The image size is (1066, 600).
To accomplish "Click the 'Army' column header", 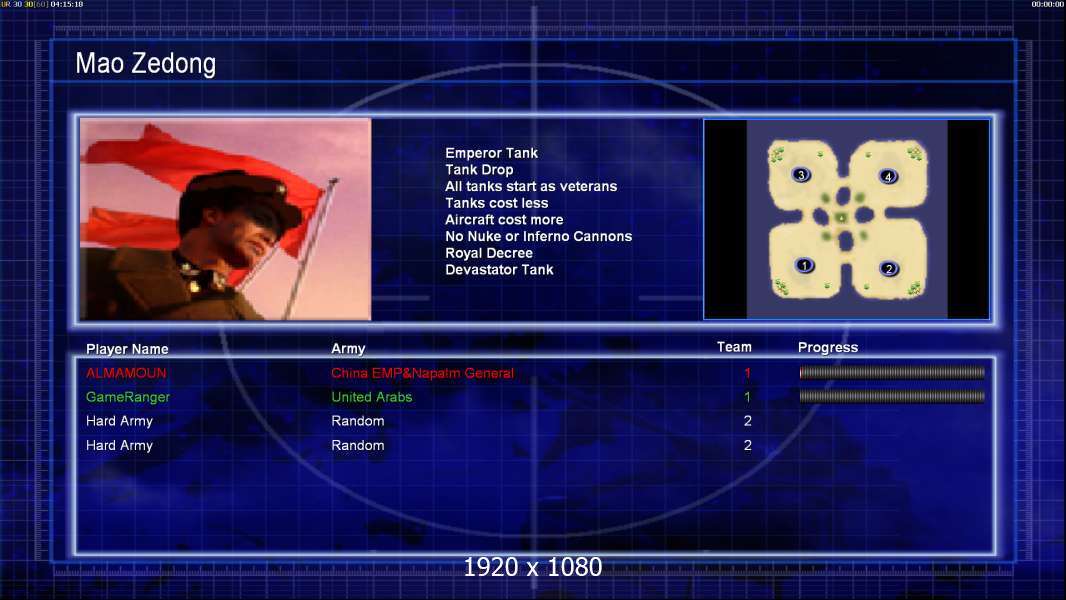I will [348, 349].
